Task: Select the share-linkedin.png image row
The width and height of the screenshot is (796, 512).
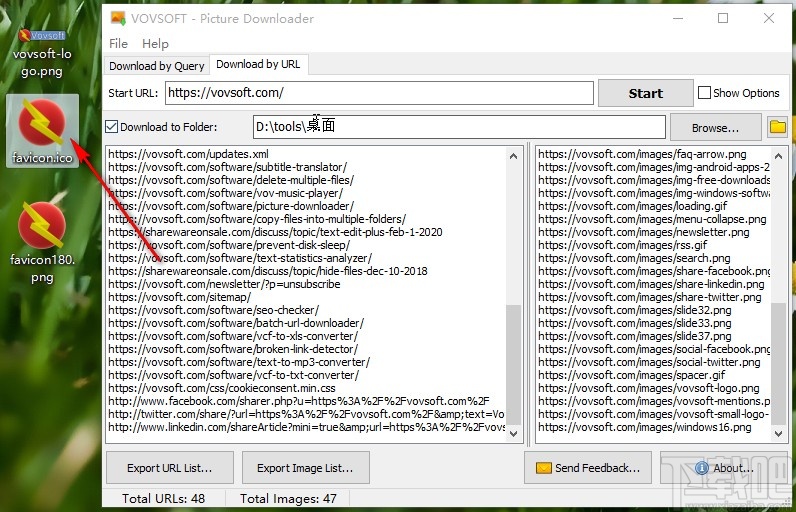Action: 653,284
